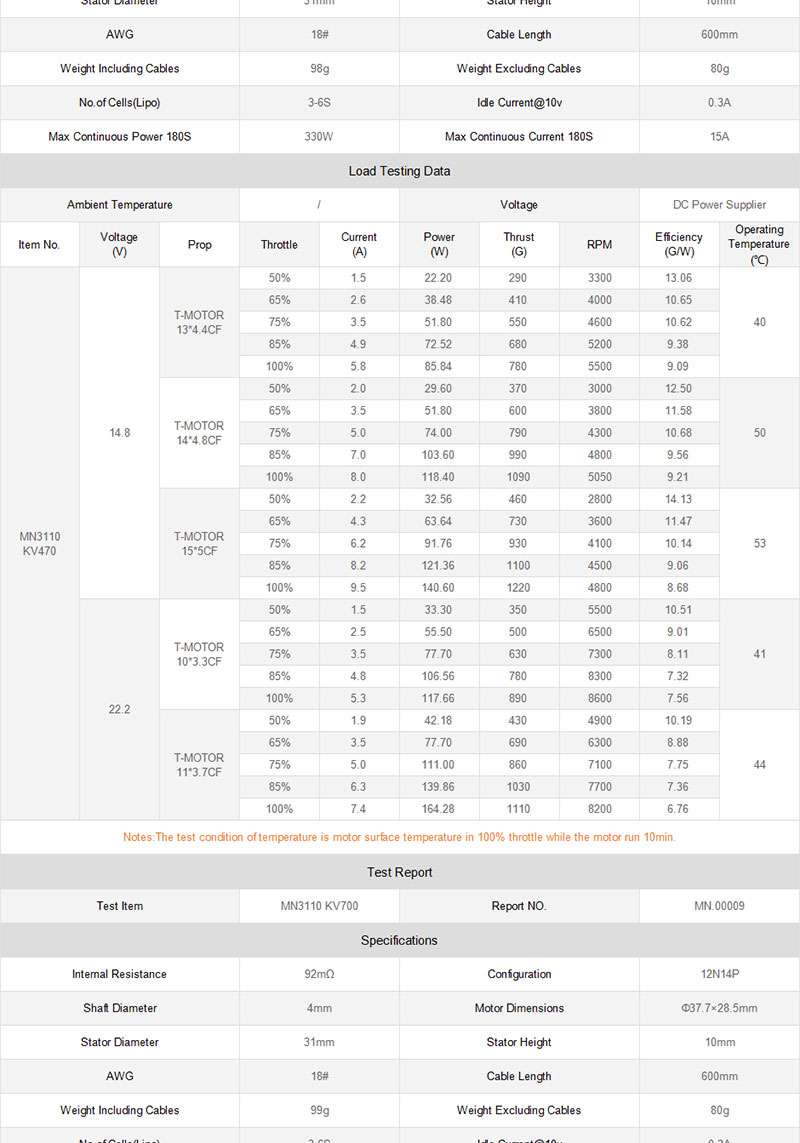The width and height of the screenshot is (800, 1143).
Task: Click the '3-6S' cells value
Action: (319, 103)
